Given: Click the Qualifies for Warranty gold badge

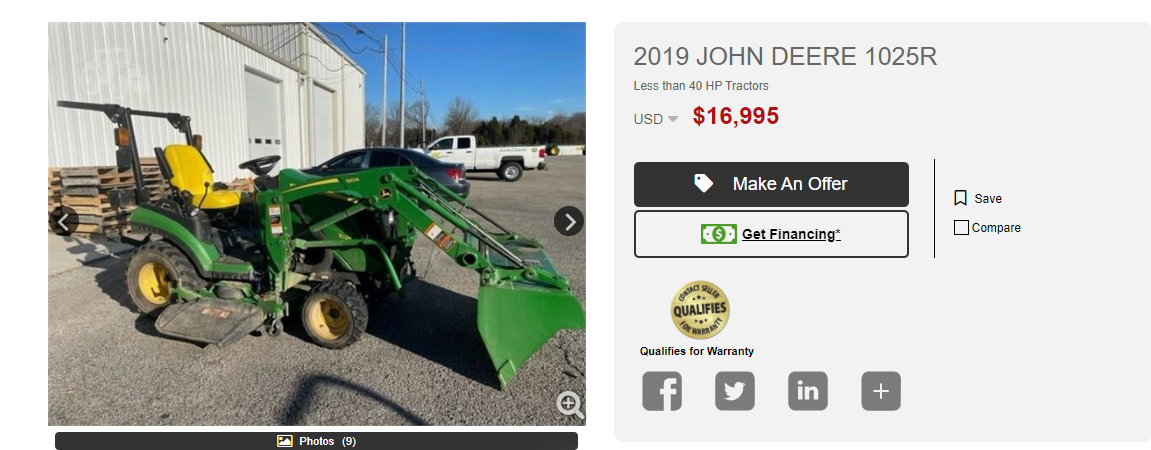Looking at the screenshot, I should 700,310.
